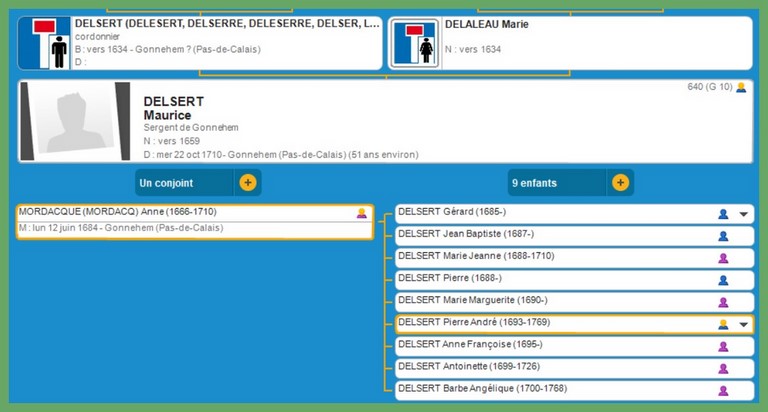The image size is (768, 412).
Task: Click the father's dead-end male icon
Action: click(45, 43)
